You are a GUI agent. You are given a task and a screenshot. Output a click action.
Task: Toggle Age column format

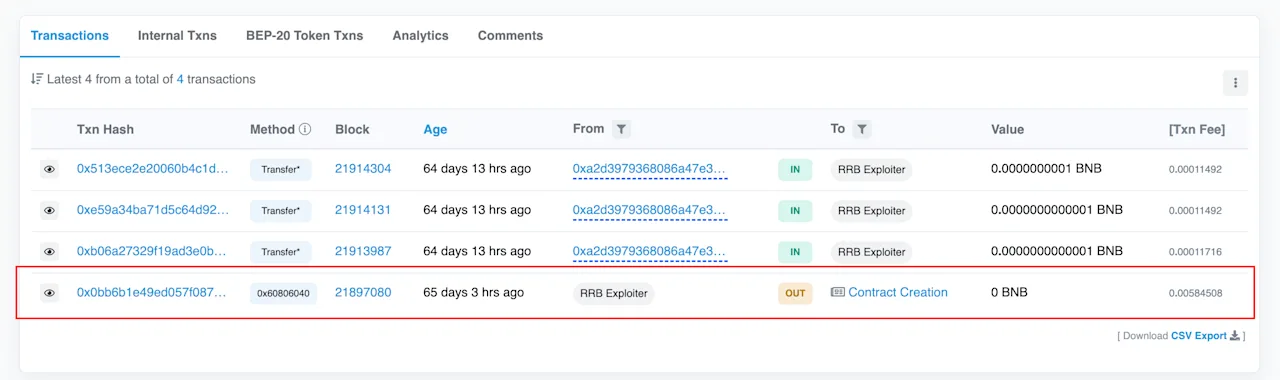coord(435,129)
